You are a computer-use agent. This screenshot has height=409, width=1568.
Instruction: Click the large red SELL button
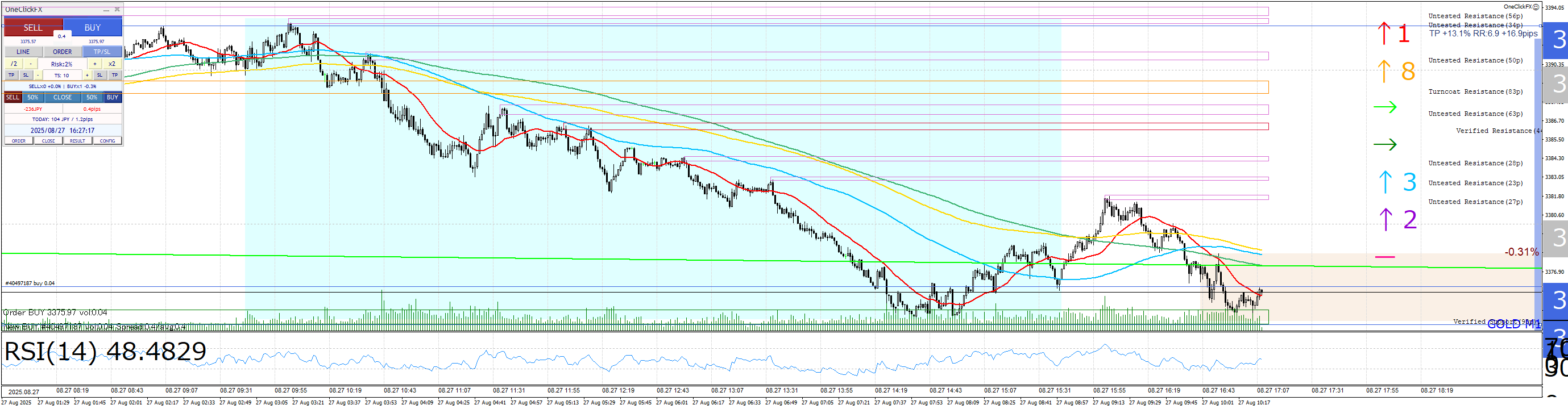[x=33, y=27]
